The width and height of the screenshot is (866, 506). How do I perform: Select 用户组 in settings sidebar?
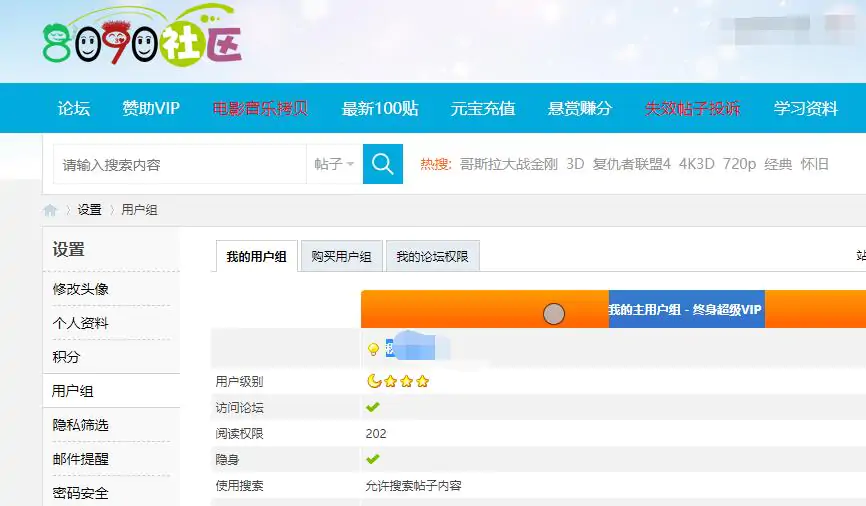click(72, 391)
